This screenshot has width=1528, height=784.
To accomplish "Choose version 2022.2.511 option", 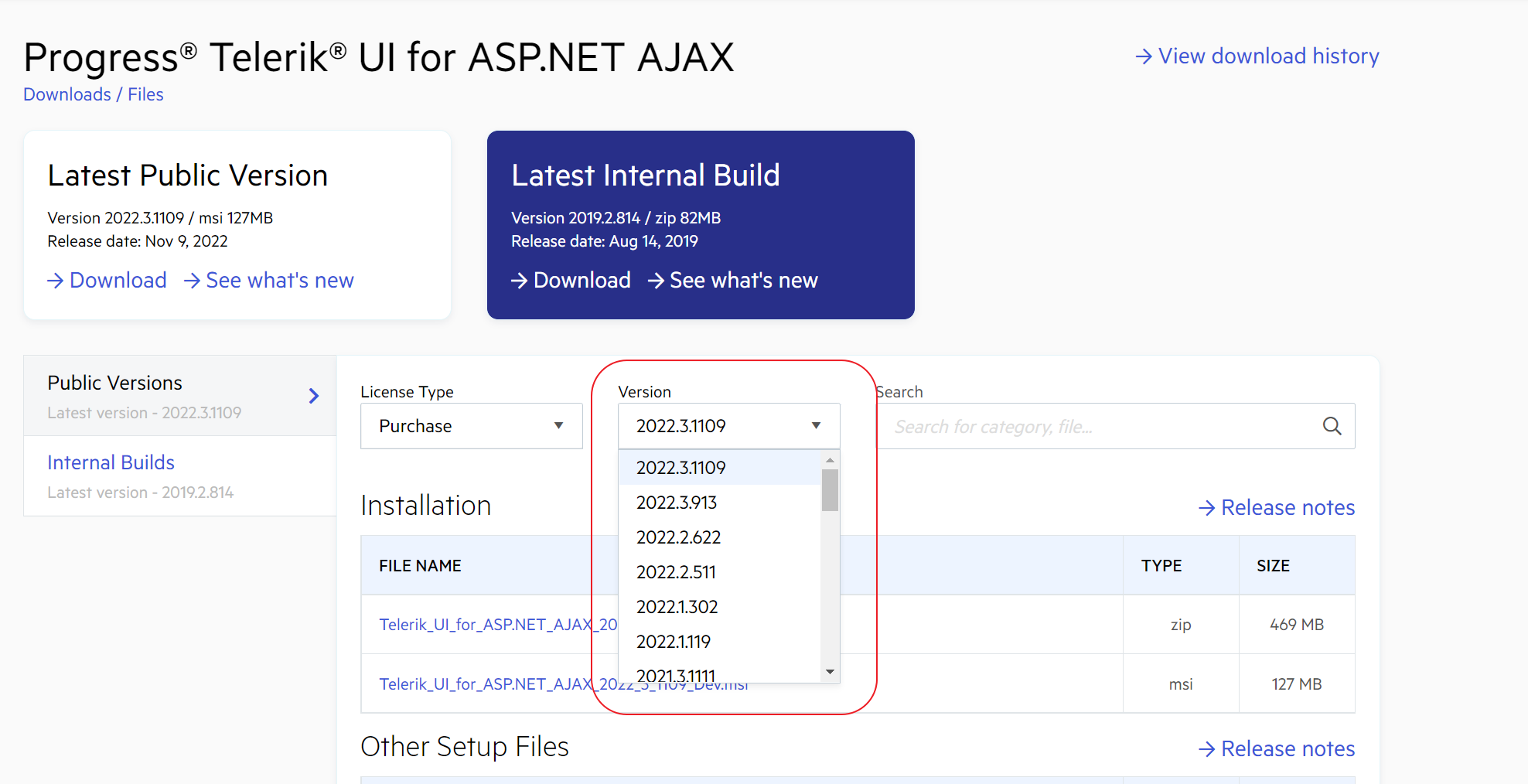I will click(676, 572).
